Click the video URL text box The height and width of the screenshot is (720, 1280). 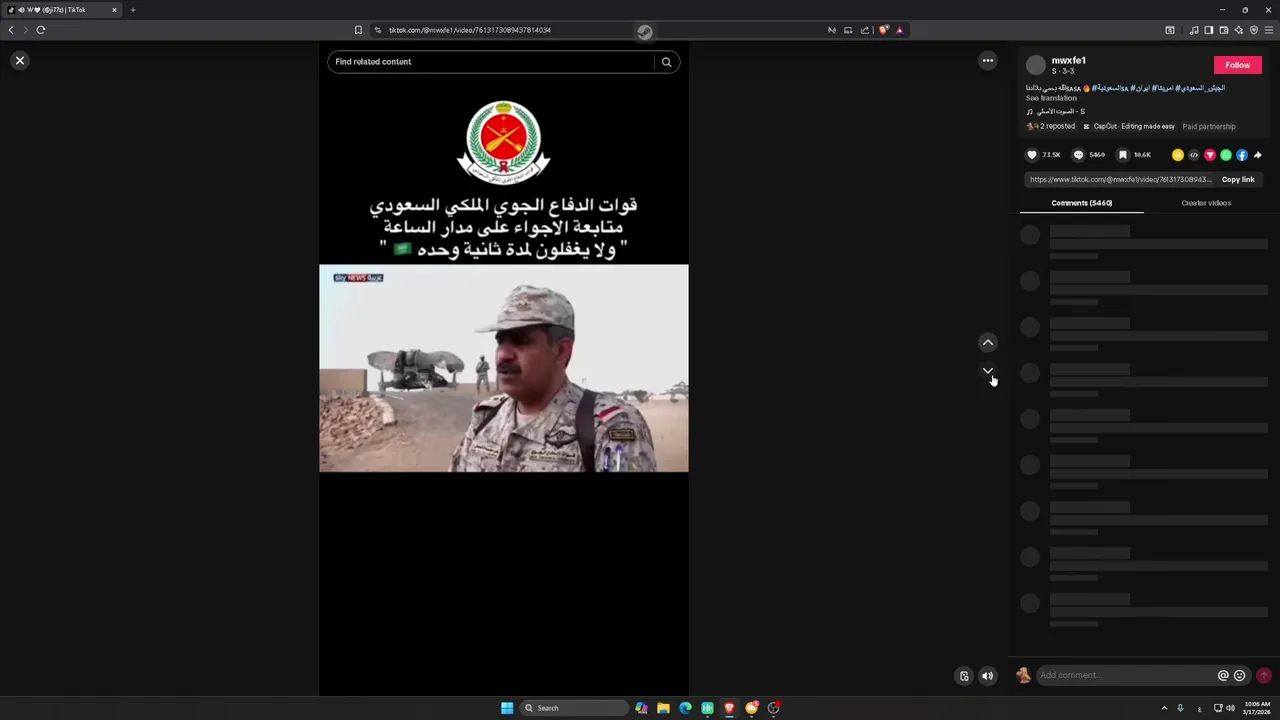pyautogui.click(x=1120, y=180)
